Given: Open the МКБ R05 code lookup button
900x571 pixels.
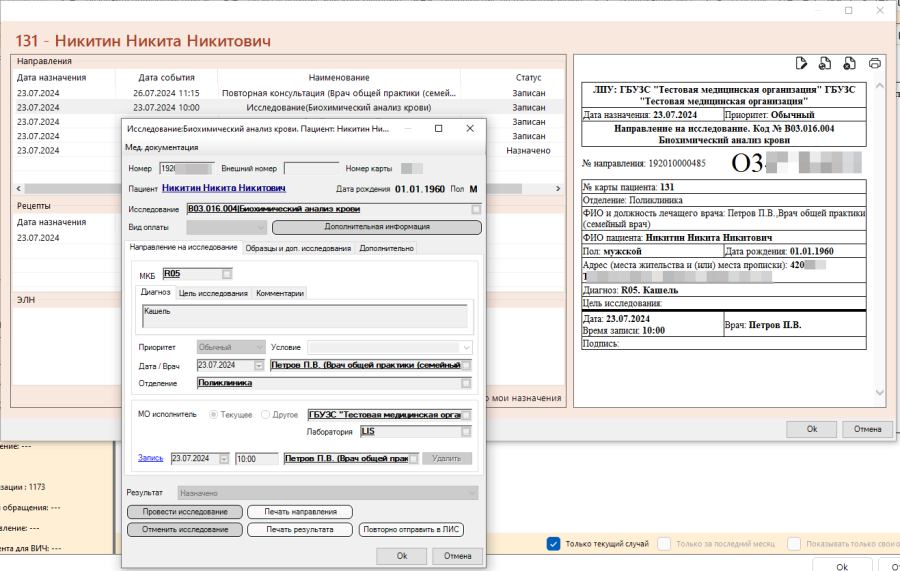Looking at the screenshot, I should coord(227,274).
